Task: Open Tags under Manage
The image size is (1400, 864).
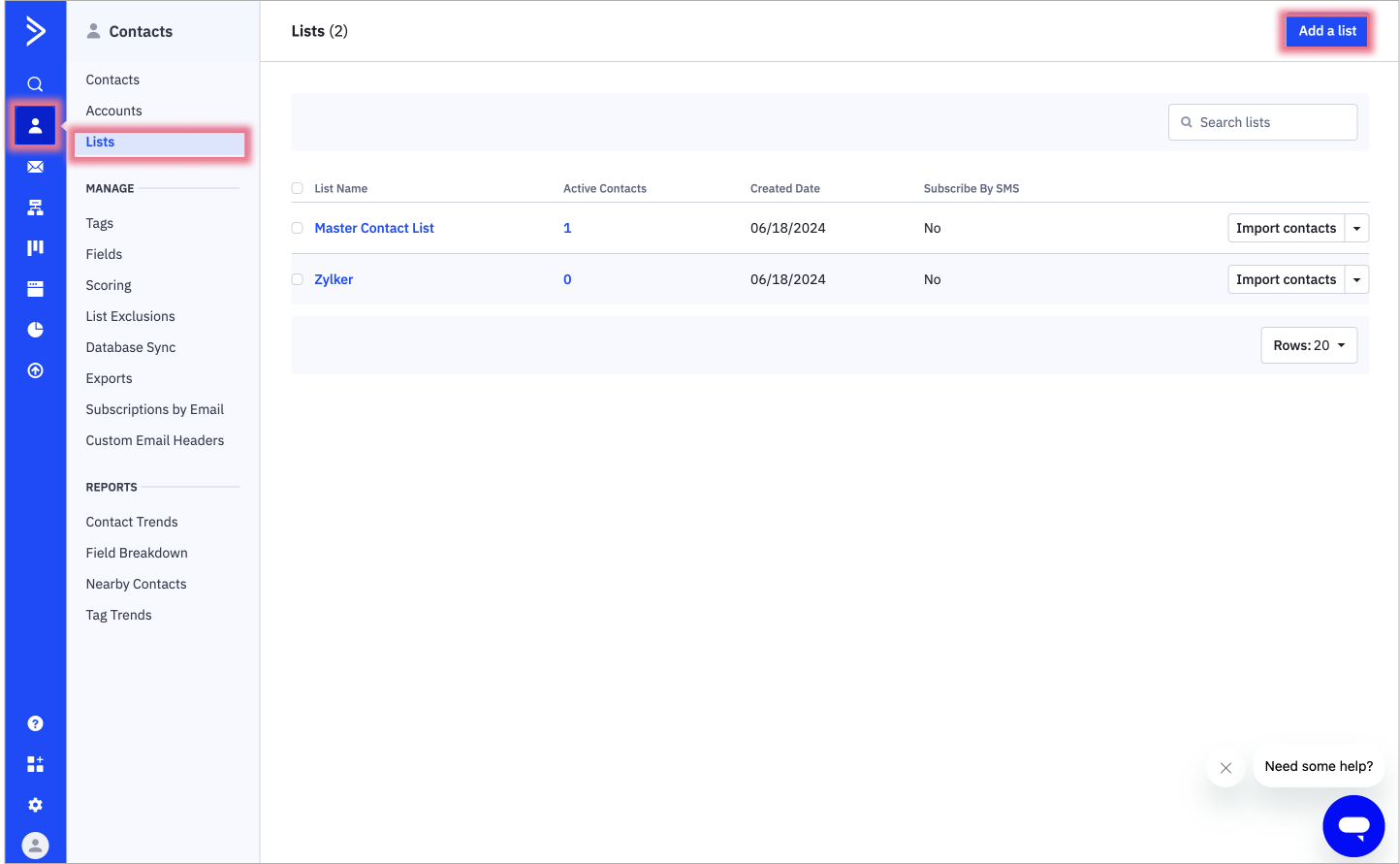Action: (100, 223)
